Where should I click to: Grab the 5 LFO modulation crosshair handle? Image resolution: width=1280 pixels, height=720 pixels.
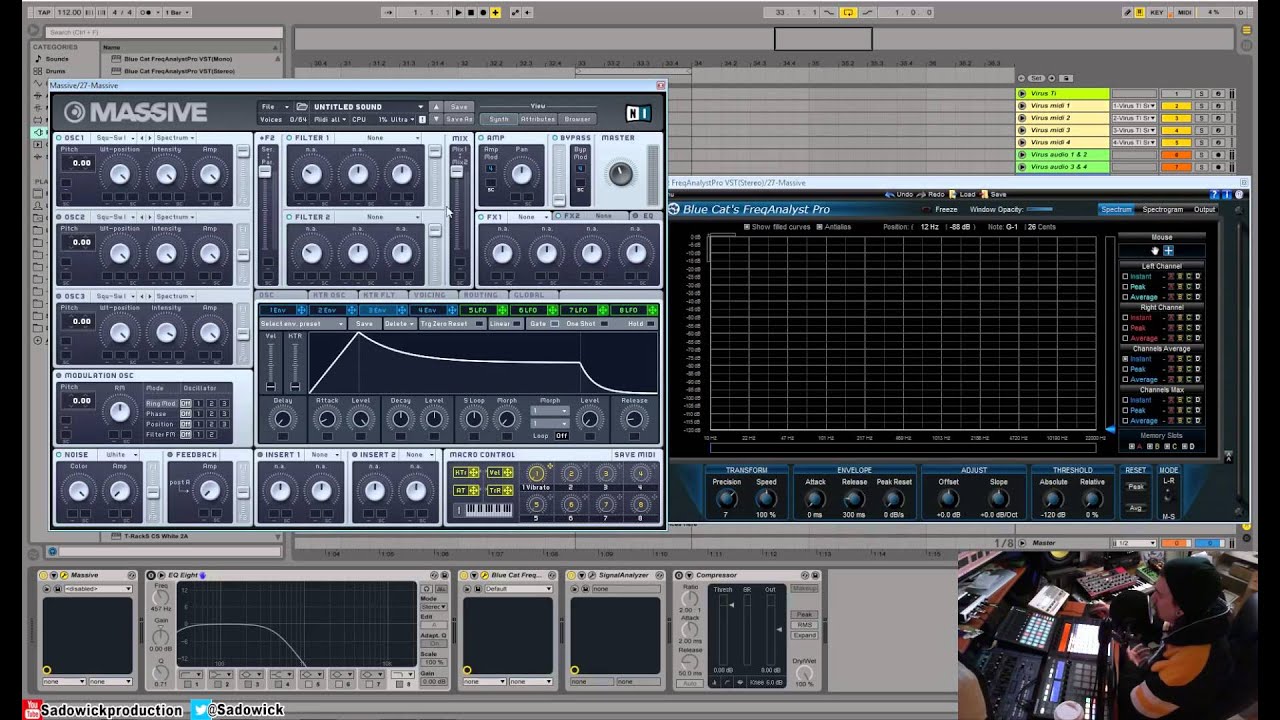tap(504, 310)
